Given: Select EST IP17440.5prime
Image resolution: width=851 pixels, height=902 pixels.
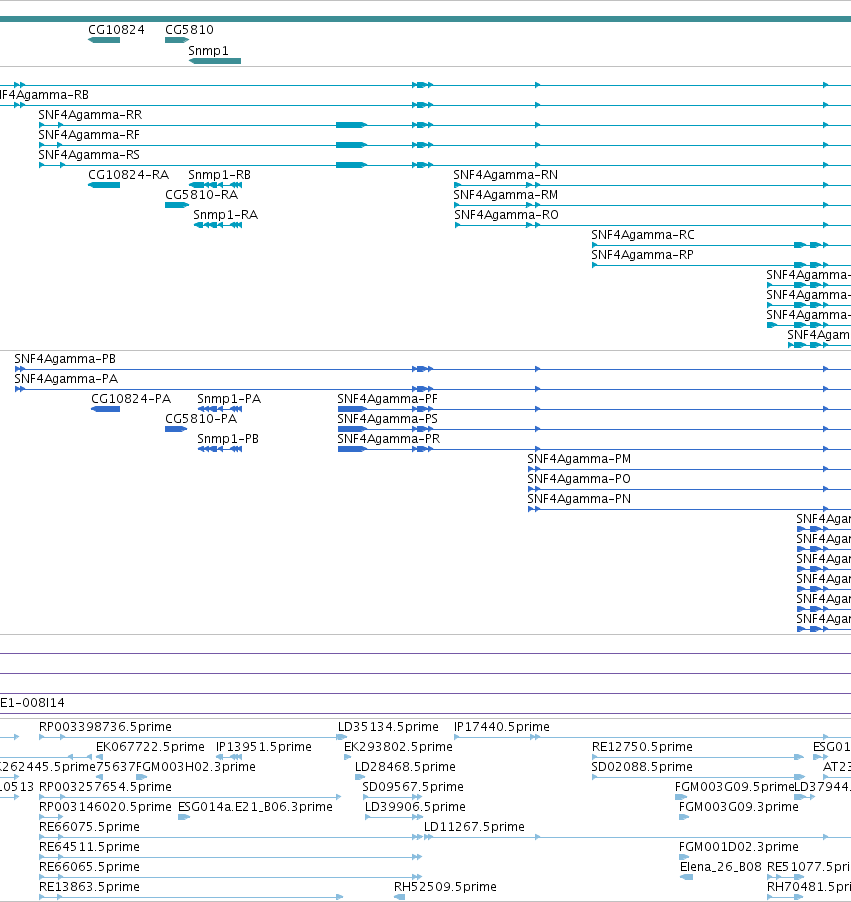Looking at the screenshot, I should pyautogui.click(x=502, y=727).
